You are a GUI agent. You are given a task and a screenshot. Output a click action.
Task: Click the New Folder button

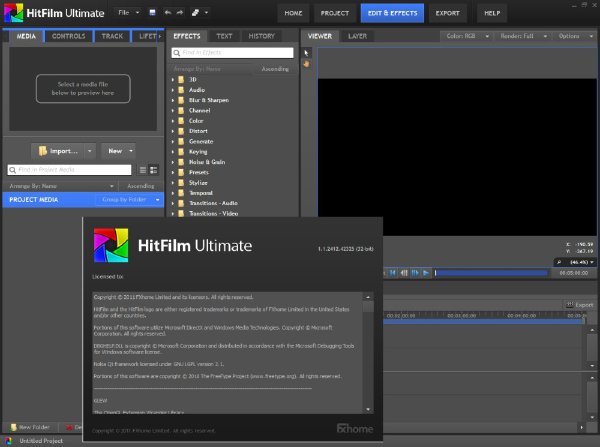(30, 427)
